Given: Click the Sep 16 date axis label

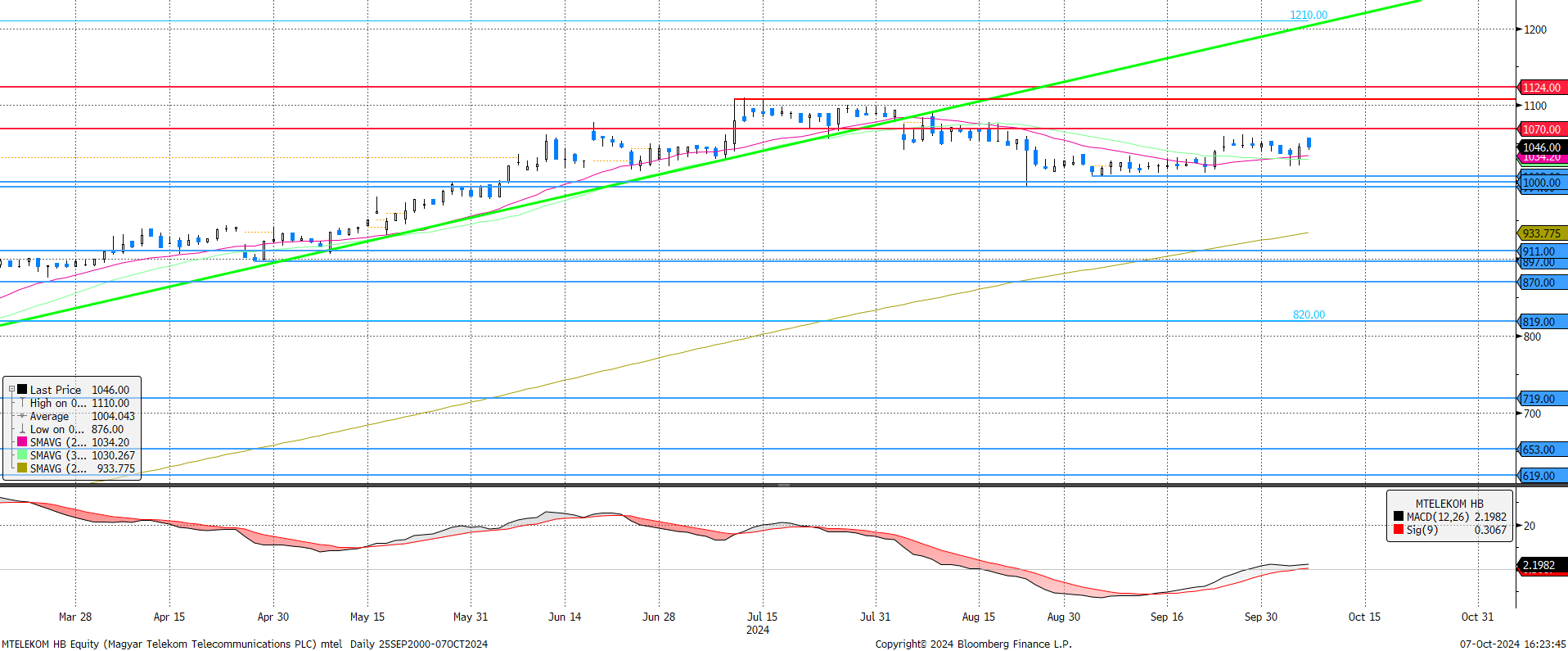Looking at the screenshot, I should (x=1167, y=617).
